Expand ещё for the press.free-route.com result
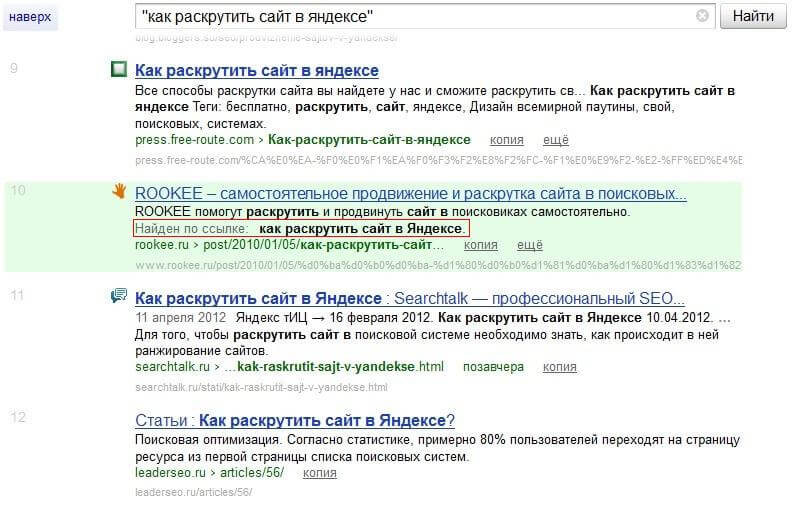Screen dimensions: 800x506 click(x=556, y=139)
